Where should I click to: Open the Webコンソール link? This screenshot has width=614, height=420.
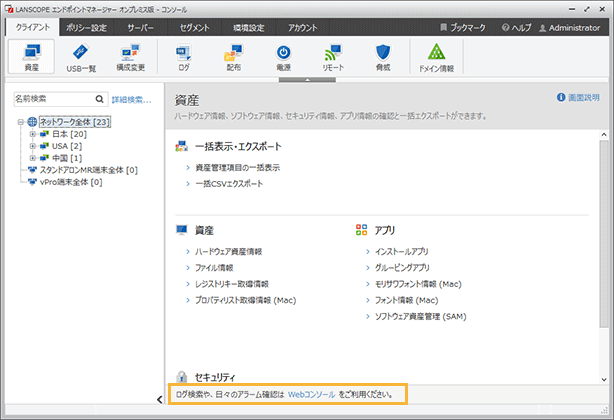[311, 395]
